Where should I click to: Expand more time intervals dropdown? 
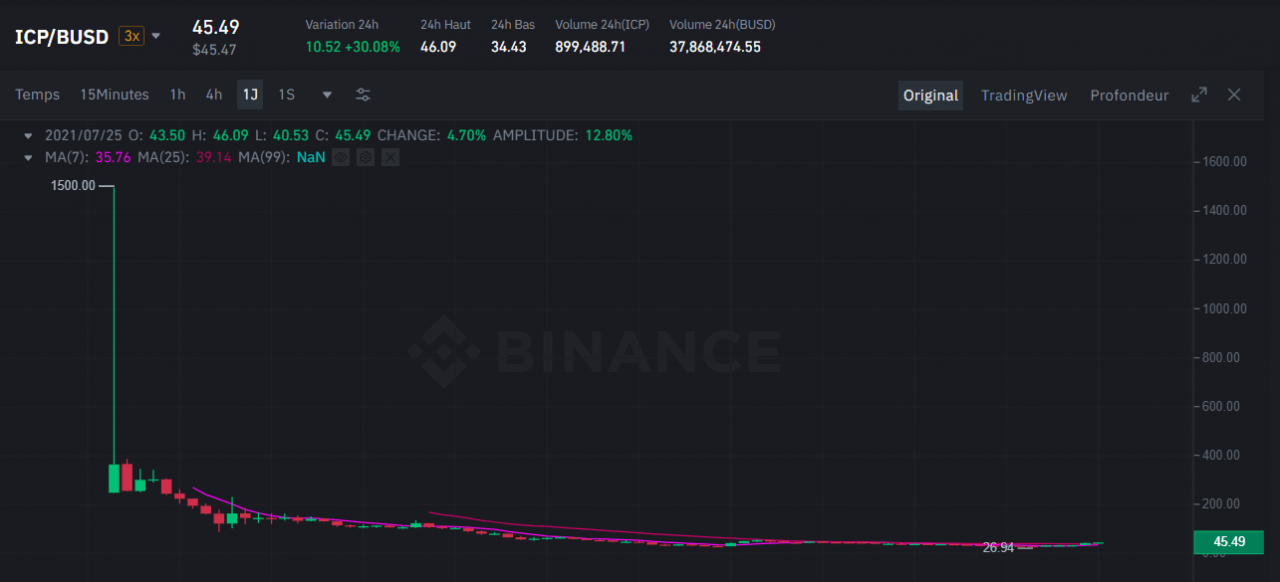click(327, 95)
